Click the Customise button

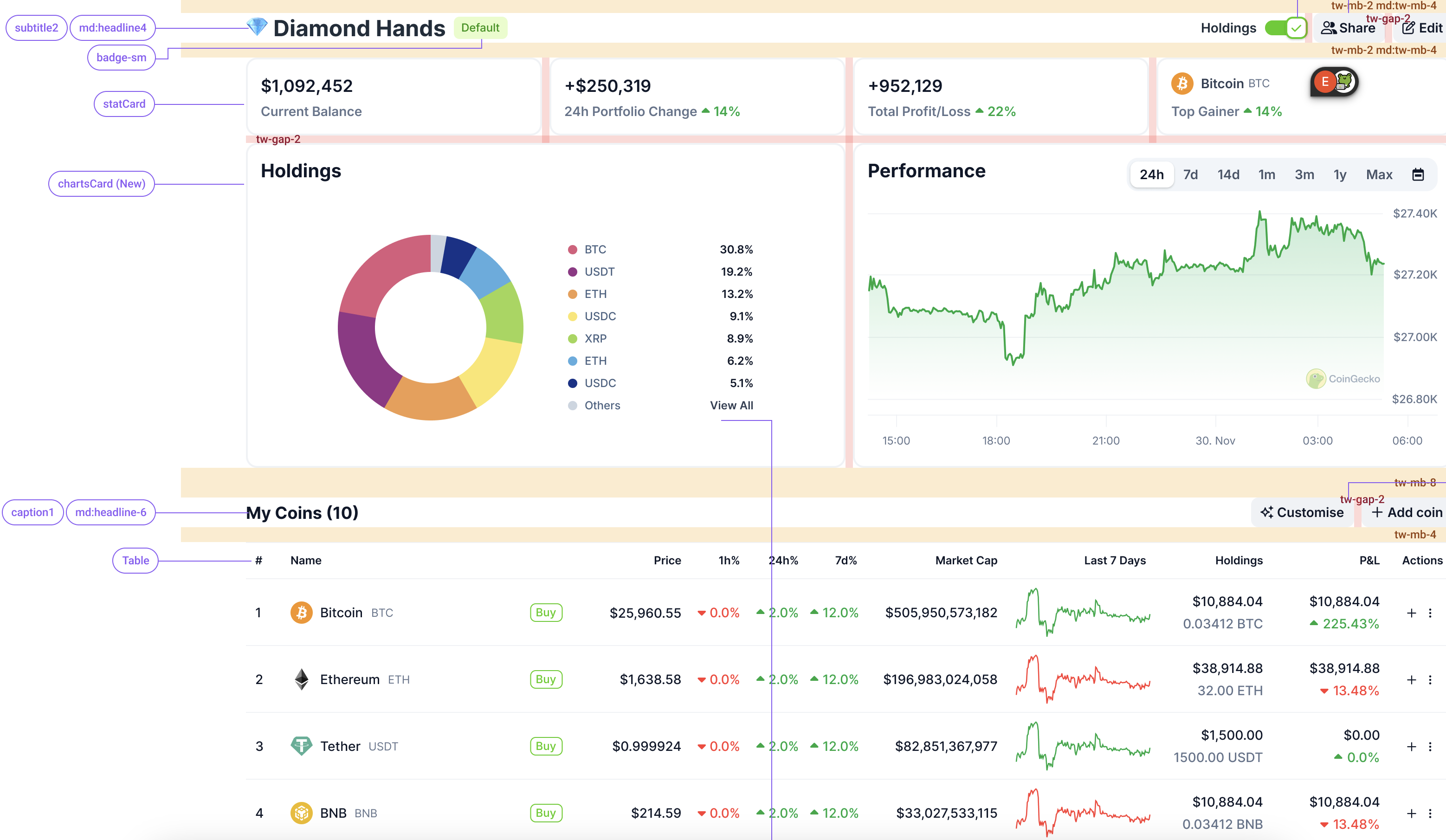coord(1302,512)
